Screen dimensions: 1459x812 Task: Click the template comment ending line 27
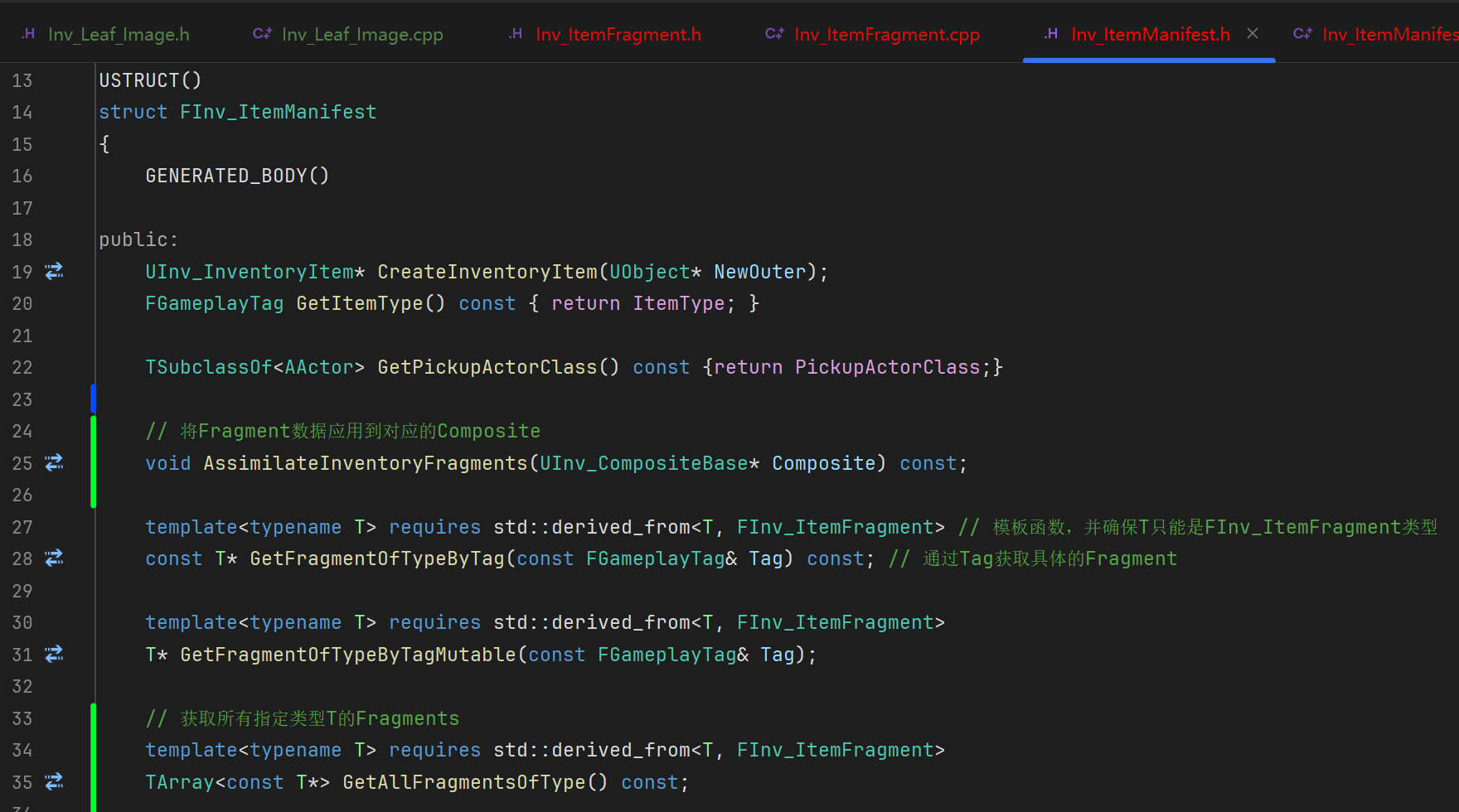coord(1198,527)
